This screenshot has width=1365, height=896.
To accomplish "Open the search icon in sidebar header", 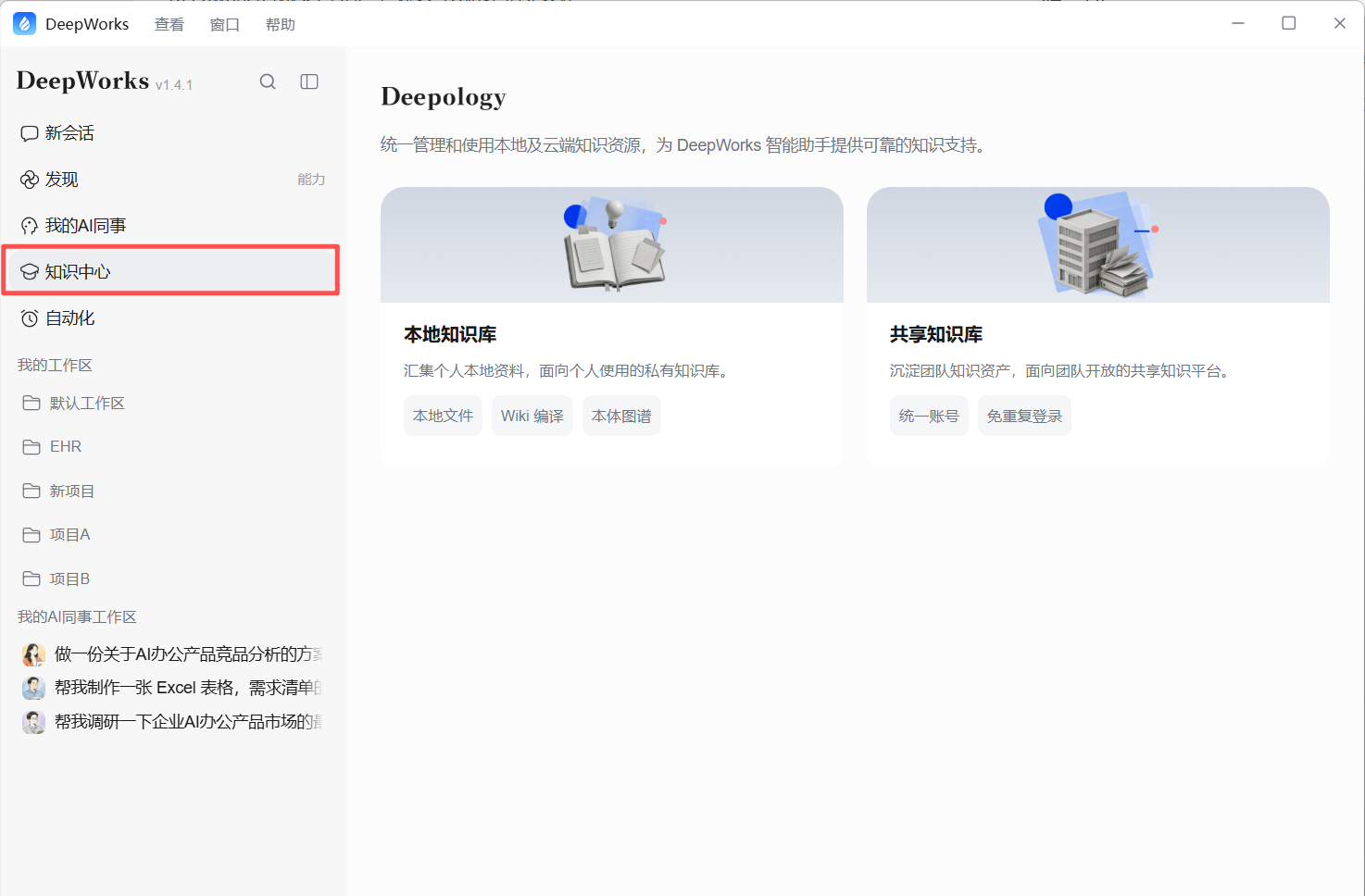I will 268,81.
